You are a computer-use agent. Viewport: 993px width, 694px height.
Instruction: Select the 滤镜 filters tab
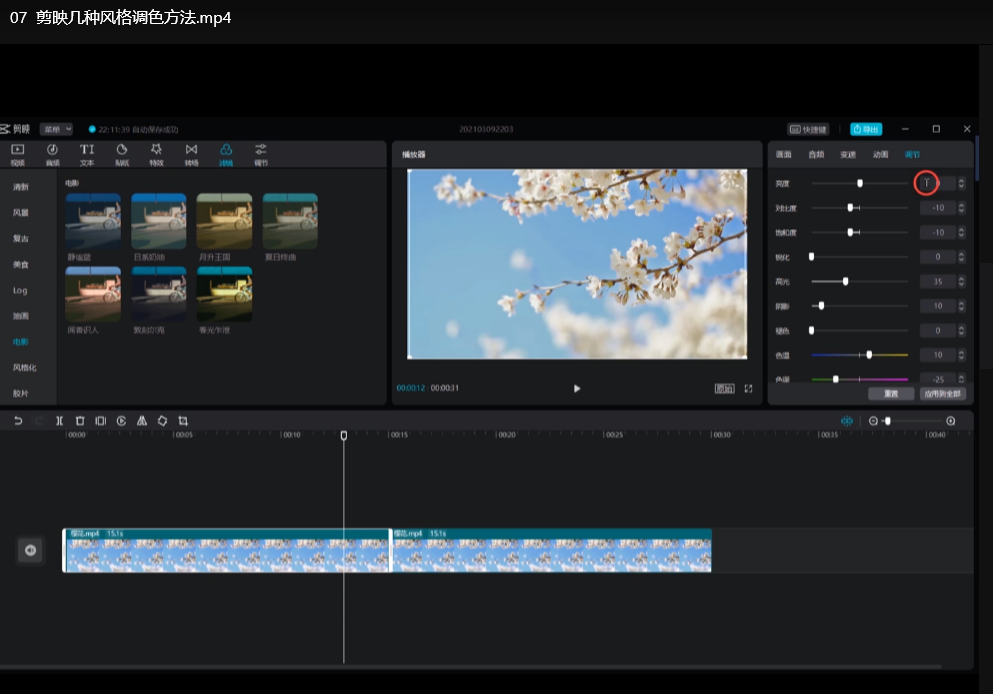click(226, 155)
